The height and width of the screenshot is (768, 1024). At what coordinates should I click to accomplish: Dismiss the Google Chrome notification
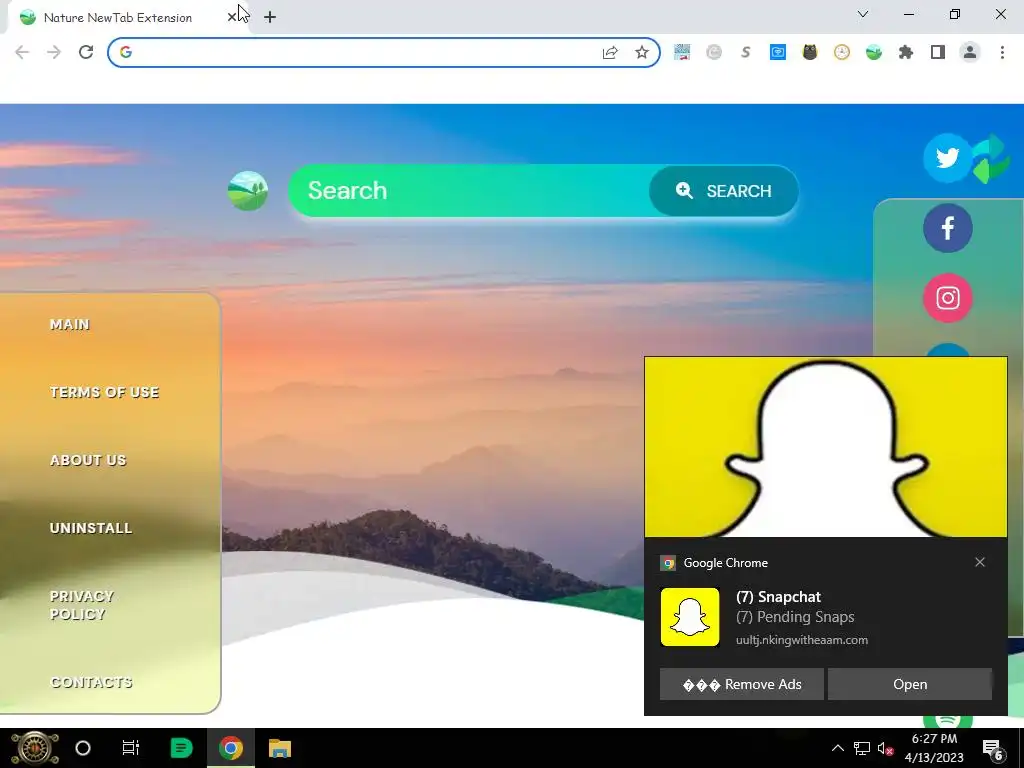(980, 562)
